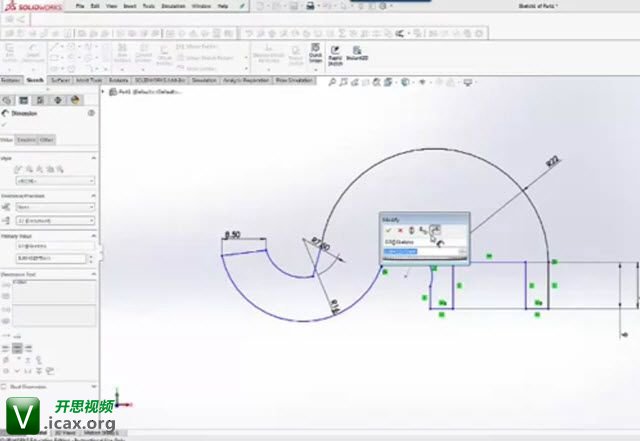Open the PropertyManager tab
Viewport: 640px width, 441px height.
[x=24, y=100]
